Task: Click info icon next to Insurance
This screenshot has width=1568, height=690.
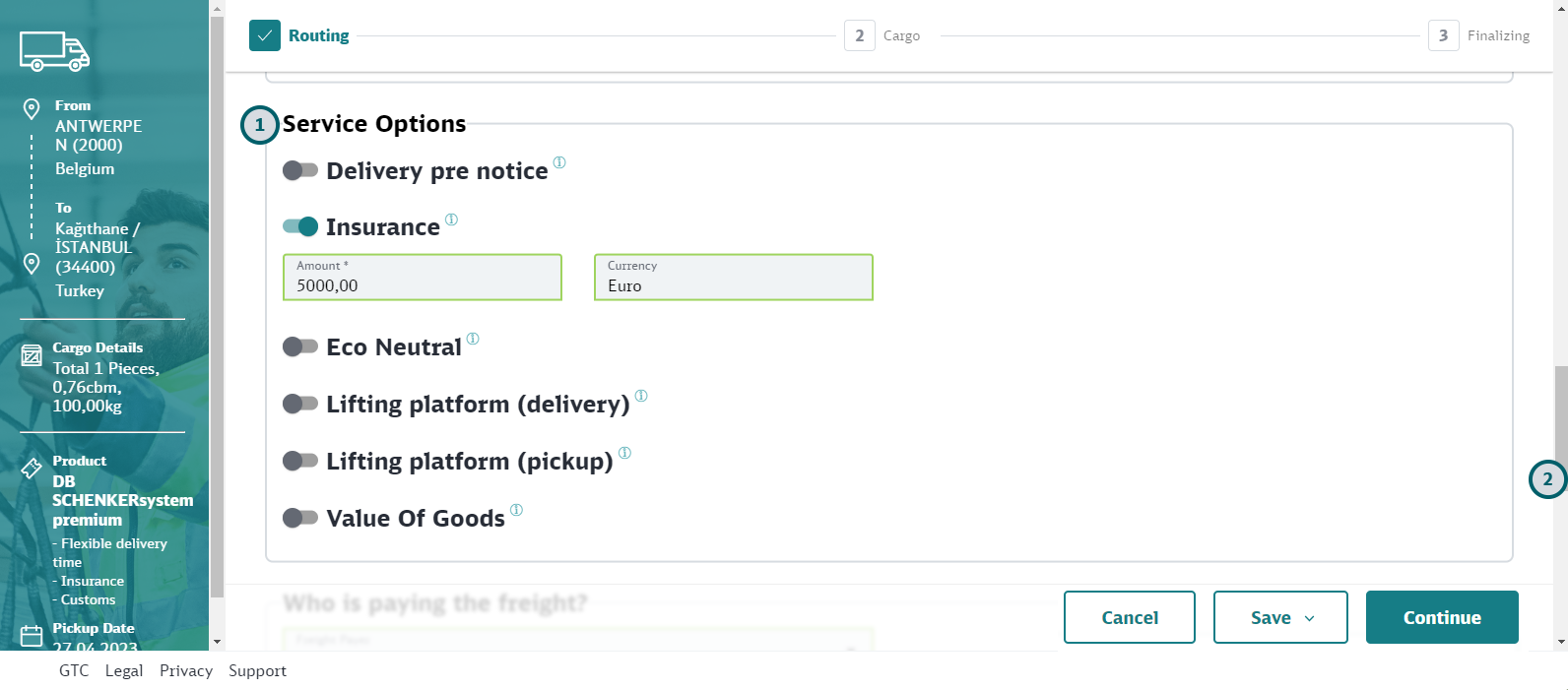Action: point(451,220)
